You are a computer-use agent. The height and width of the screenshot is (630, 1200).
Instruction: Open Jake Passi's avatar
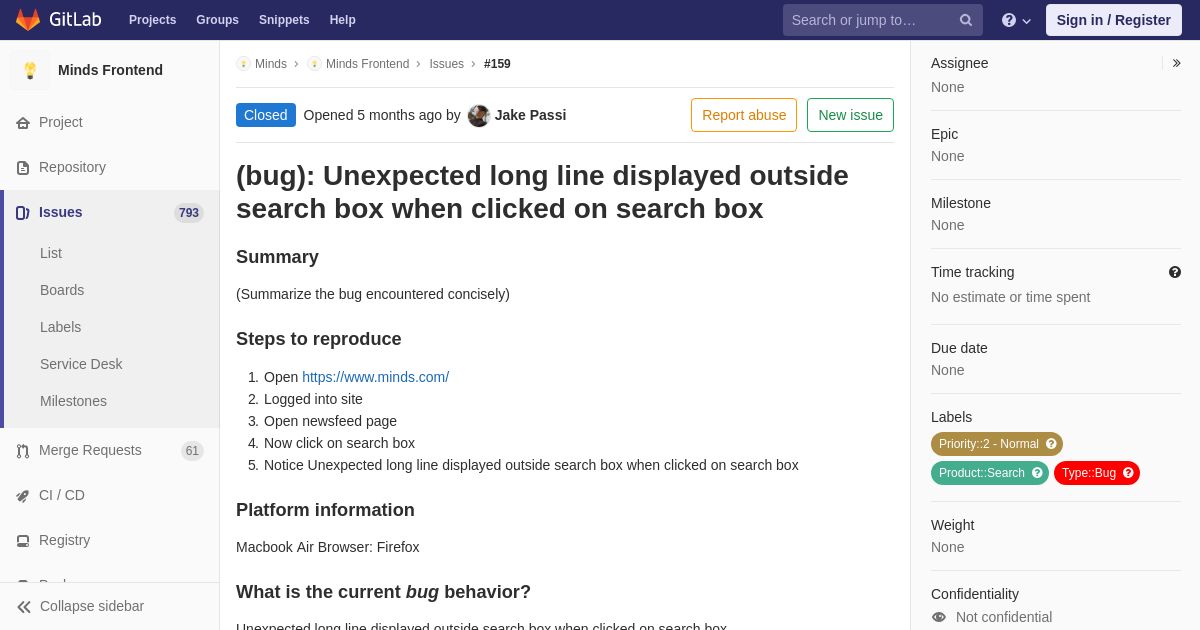click(479, 115)
